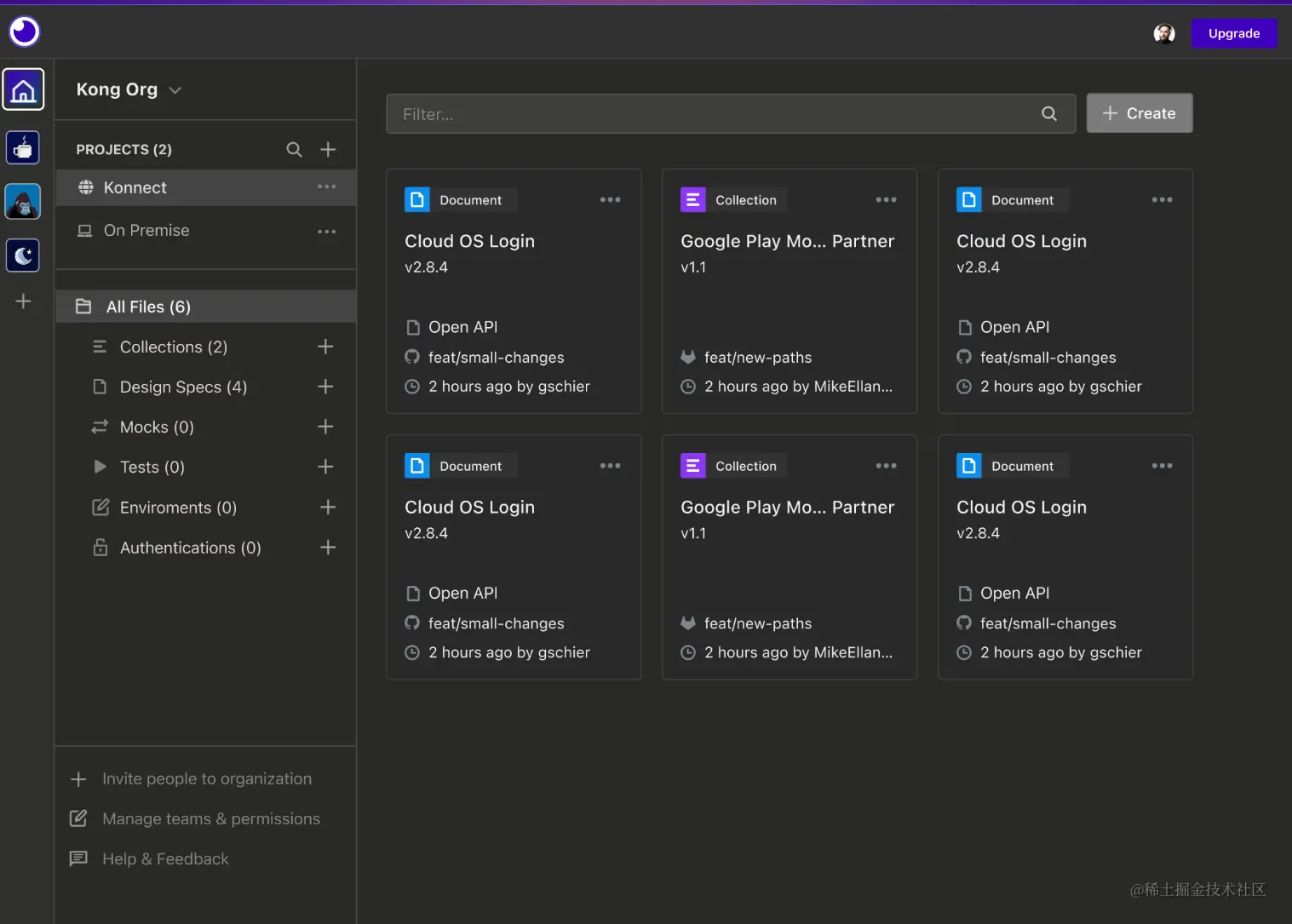
Task: Add a new authentication via plus
Action: [328, 548]
